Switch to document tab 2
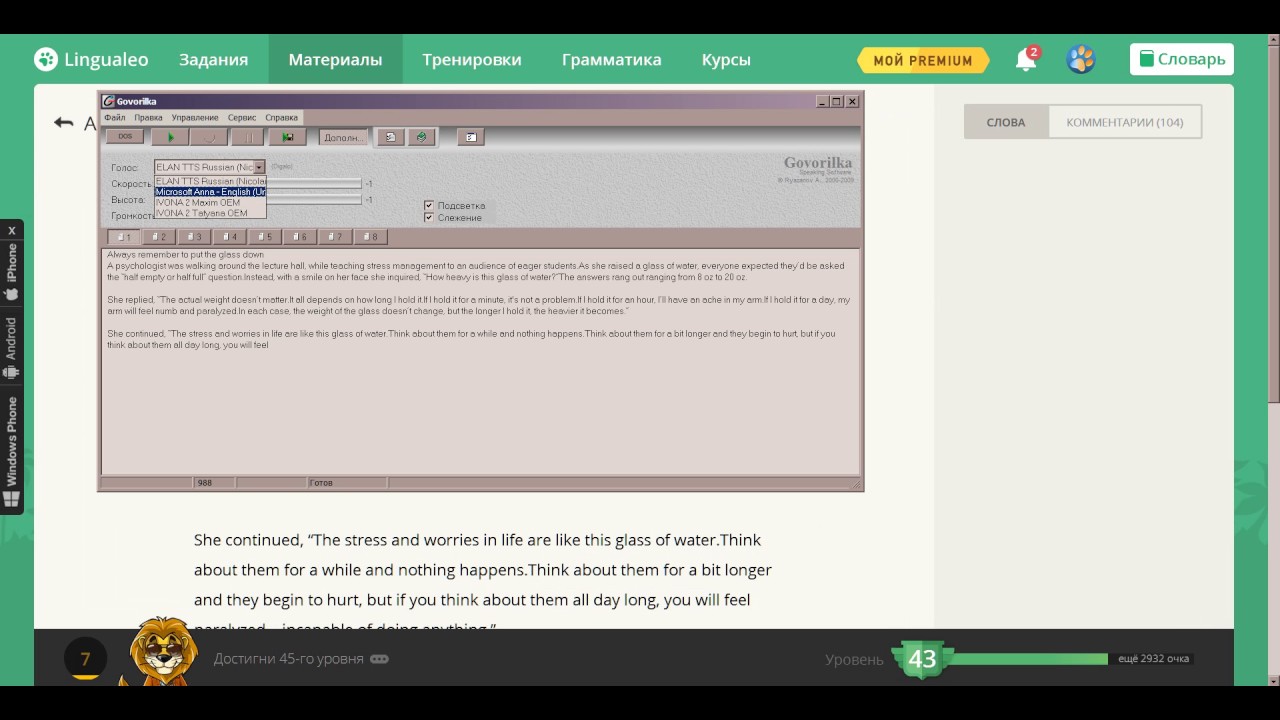1280x720 pixels. coord(158,237)
